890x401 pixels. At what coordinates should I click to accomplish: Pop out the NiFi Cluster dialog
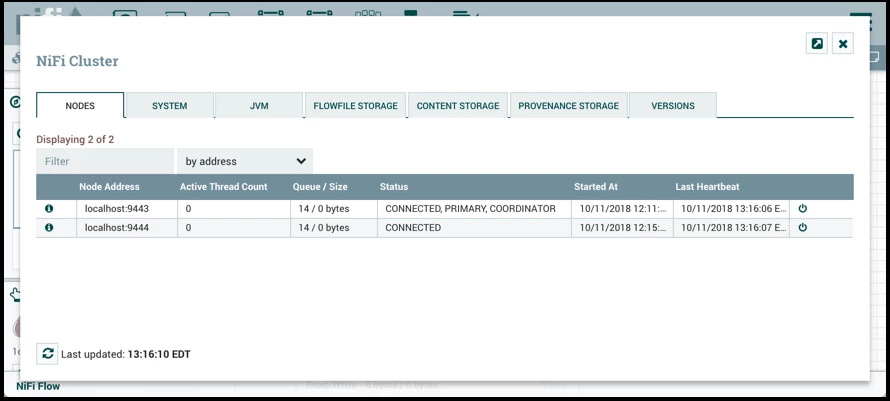817,44
